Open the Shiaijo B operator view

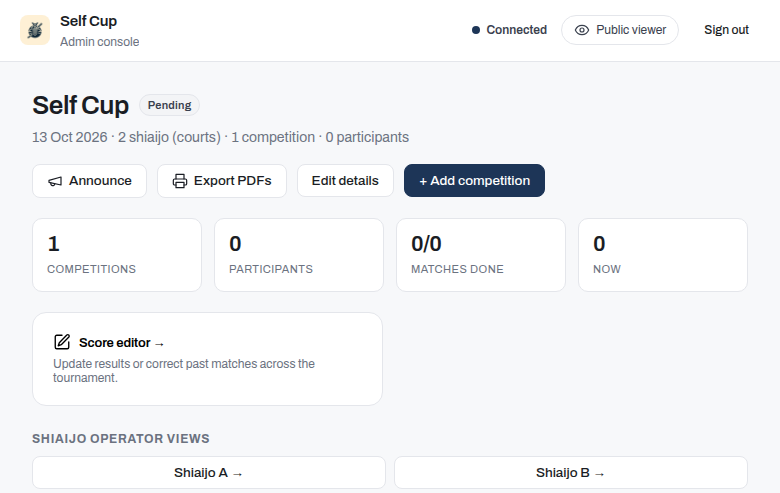(x=571, y=473)
